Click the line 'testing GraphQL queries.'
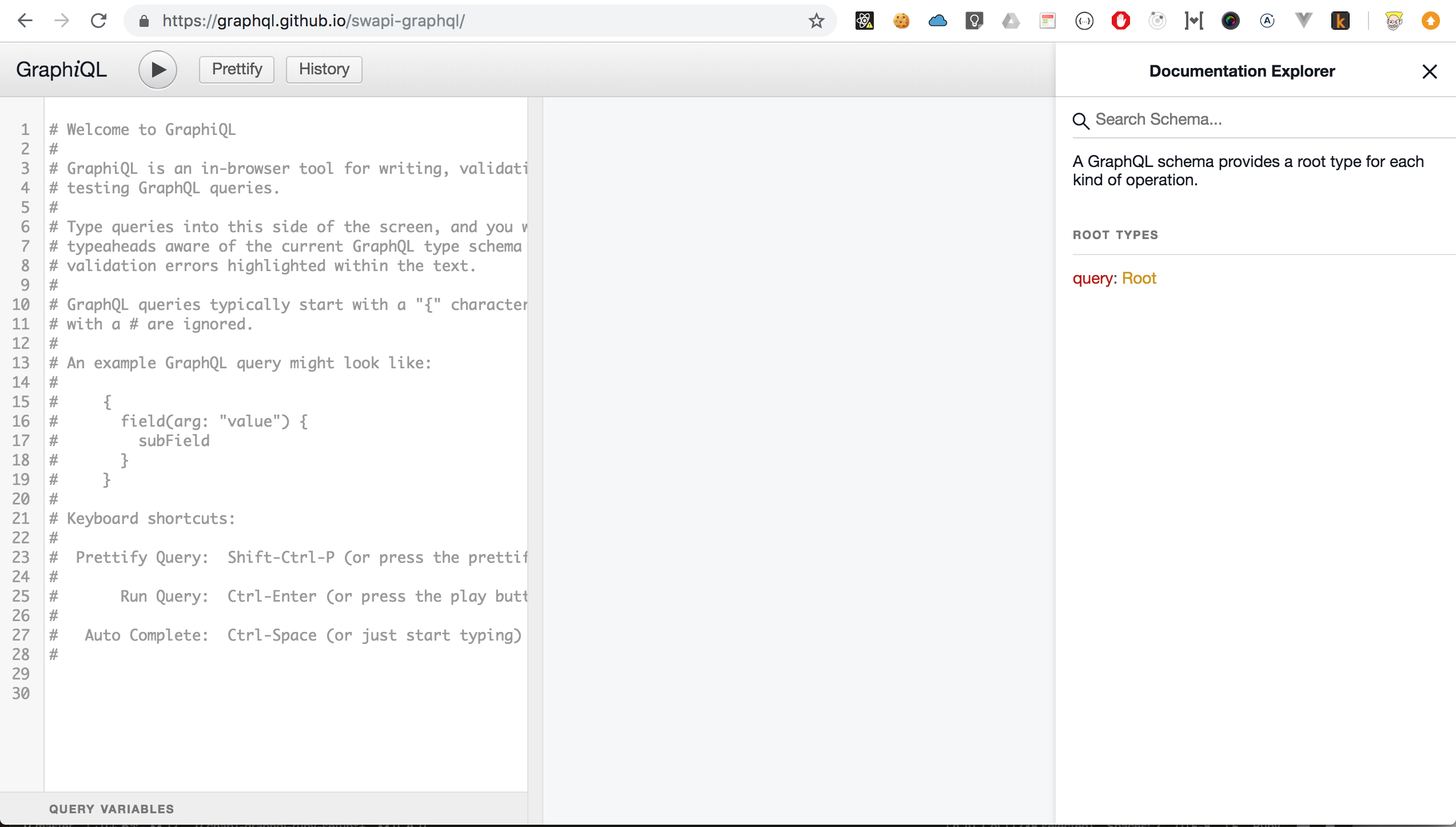Image resolution: width=1456 pixels, height=827 pixels. [165, 188]
